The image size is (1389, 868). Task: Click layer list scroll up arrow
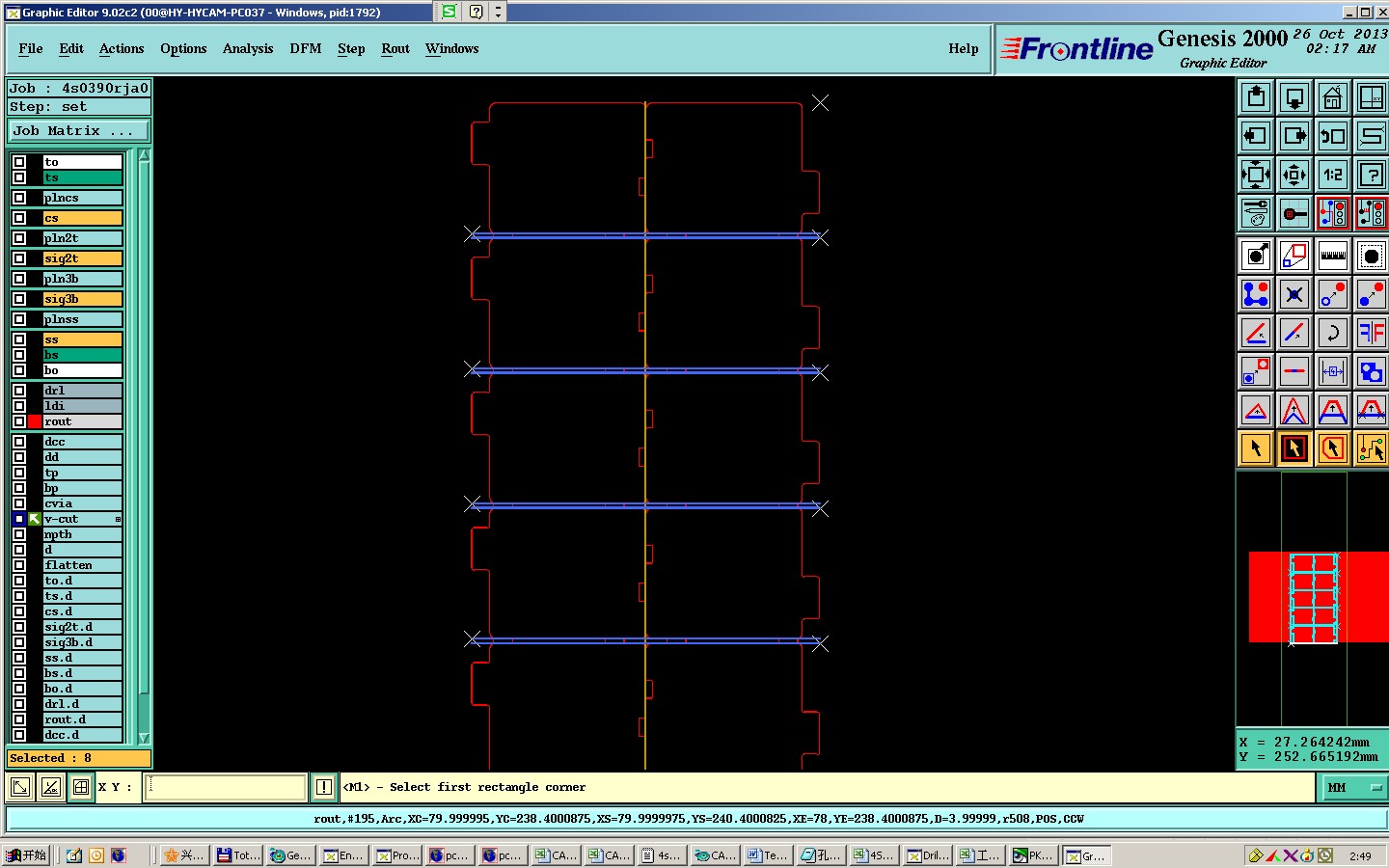(145, 155)
